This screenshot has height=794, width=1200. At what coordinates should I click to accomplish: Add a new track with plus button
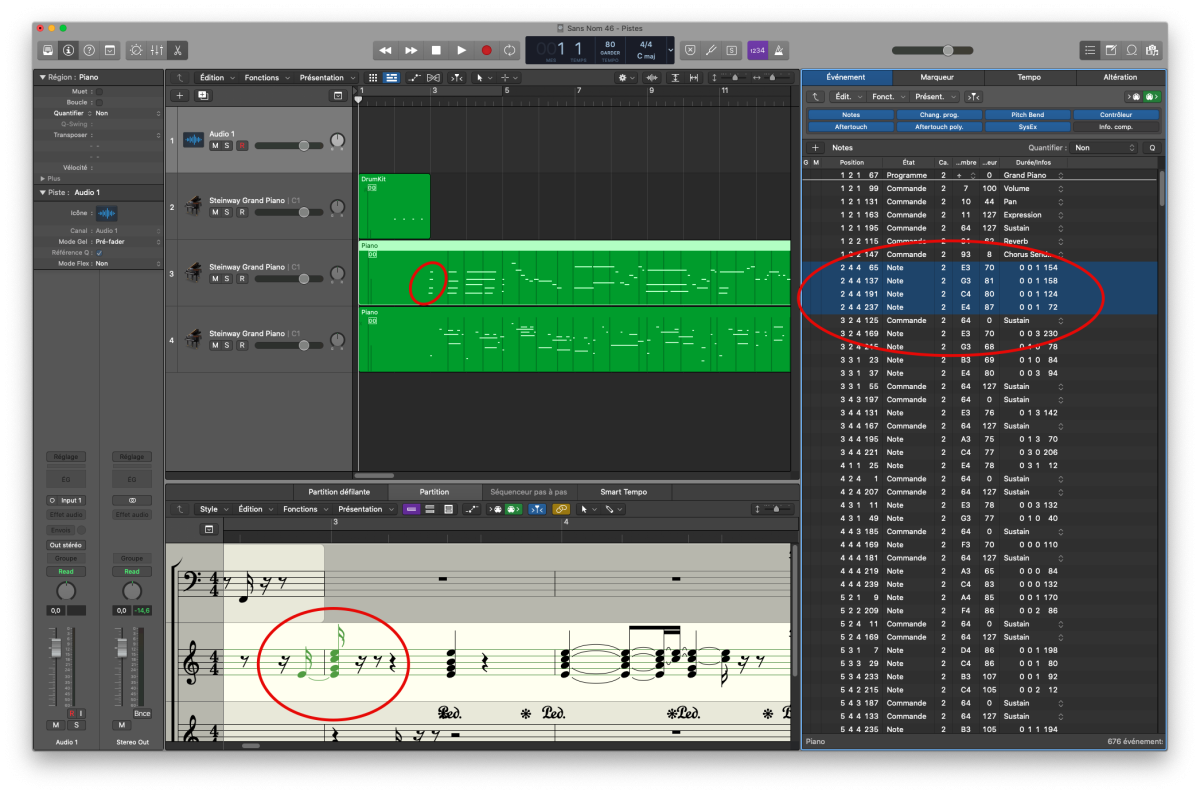179,95
